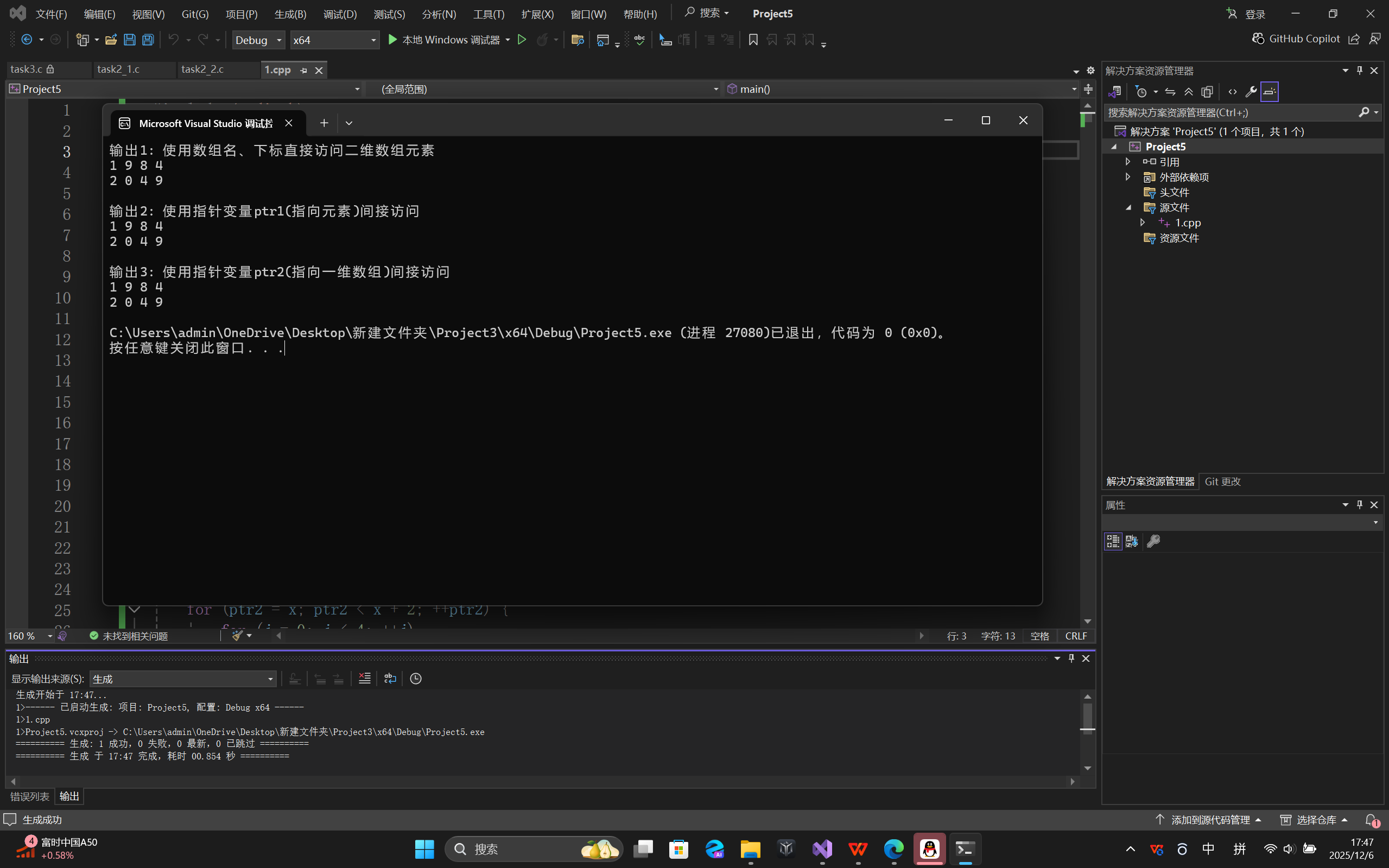Start without debugging using green outline arrow
This screenshot has width=1389, height=868.
[x=522, y=40]
